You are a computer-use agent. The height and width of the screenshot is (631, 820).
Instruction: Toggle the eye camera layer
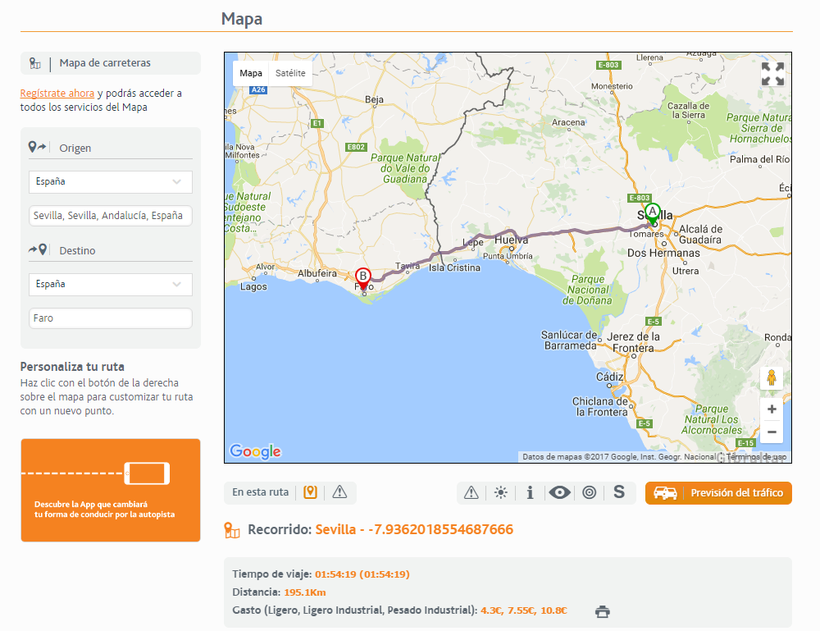(x=560, y=493)
